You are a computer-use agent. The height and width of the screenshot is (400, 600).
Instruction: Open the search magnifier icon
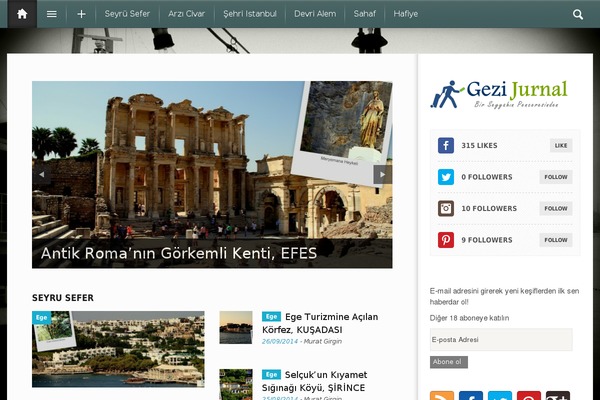[578, 15]
